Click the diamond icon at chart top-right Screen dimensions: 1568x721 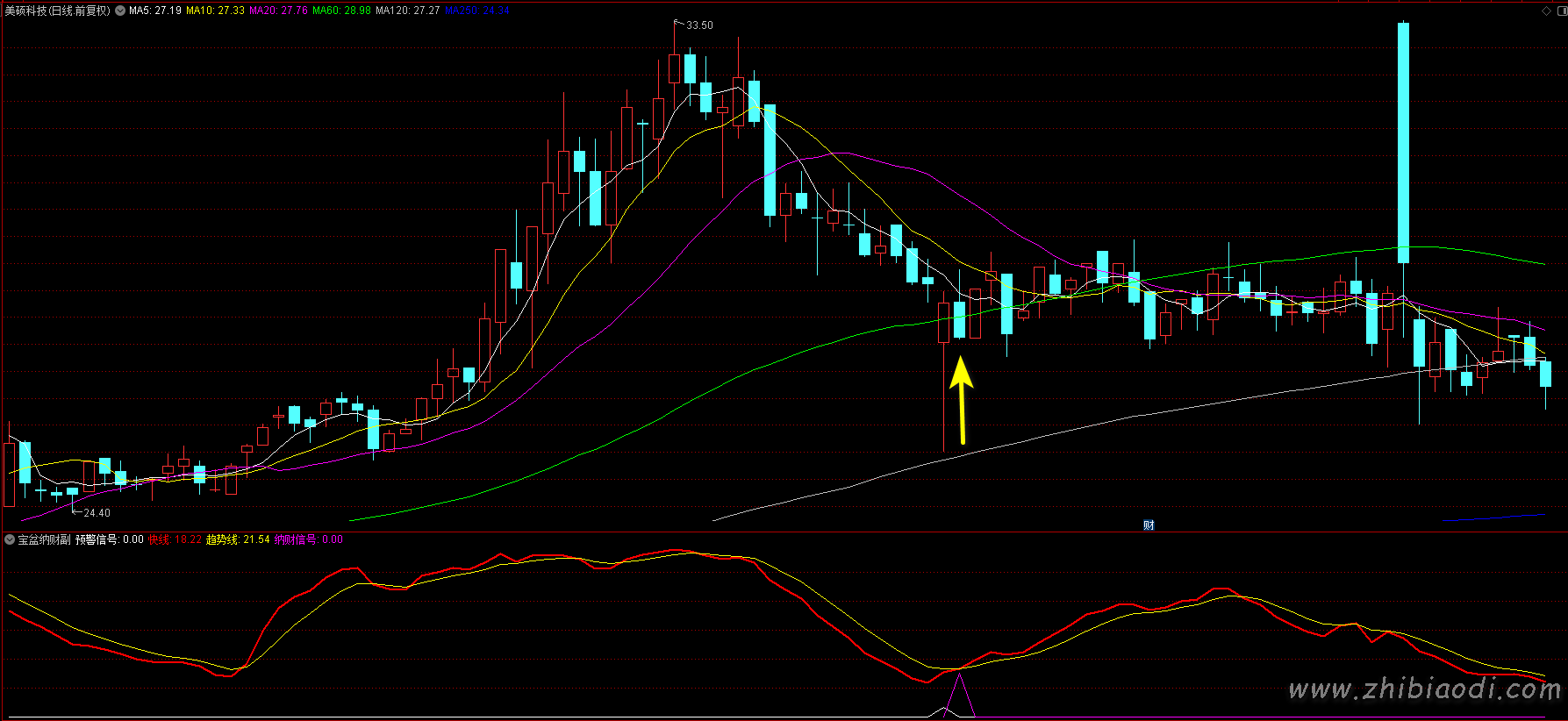(1546, 11)
